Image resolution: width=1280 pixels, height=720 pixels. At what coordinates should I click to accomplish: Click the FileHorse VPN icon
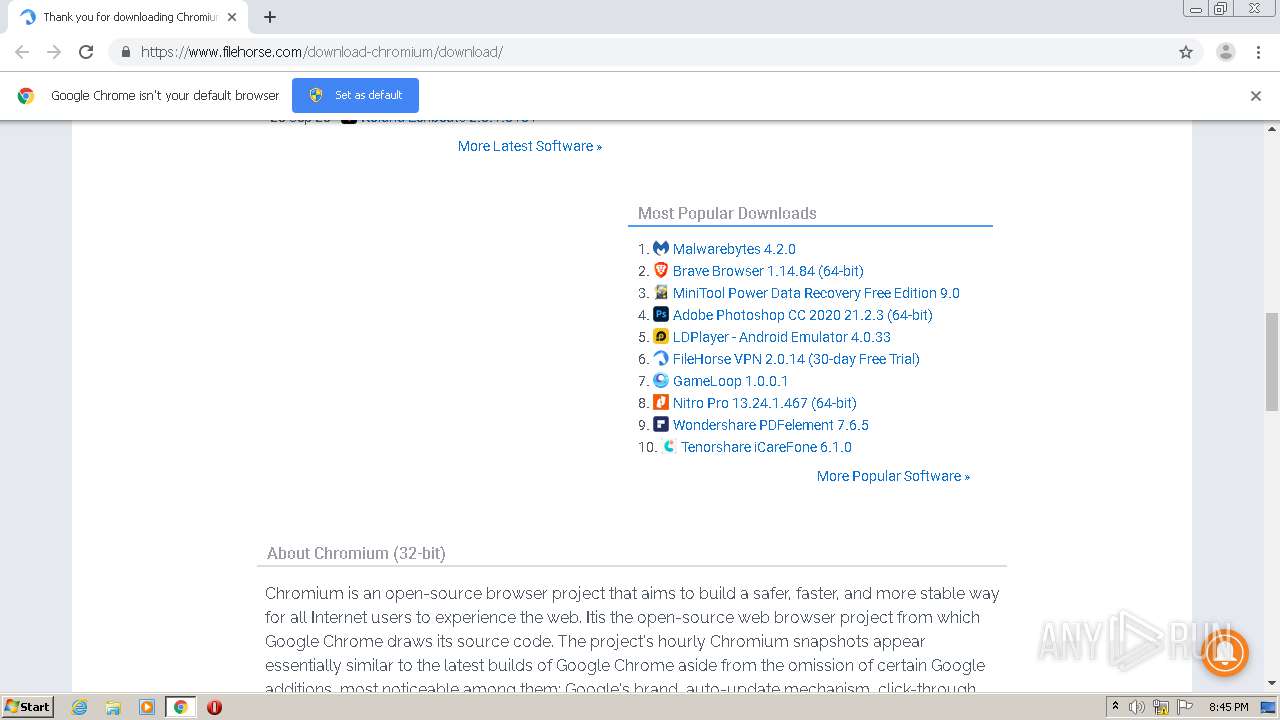click(660, 358)
